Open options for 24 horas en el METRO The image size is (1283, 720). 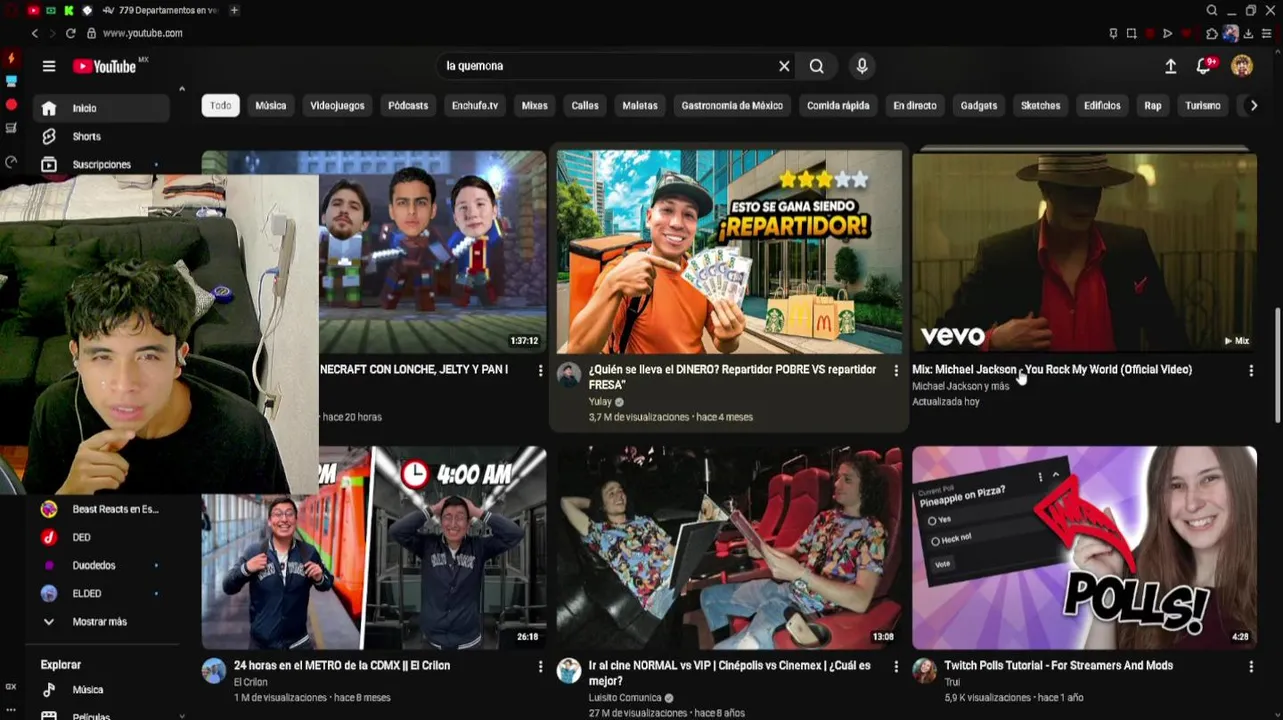tap(541, 667)
